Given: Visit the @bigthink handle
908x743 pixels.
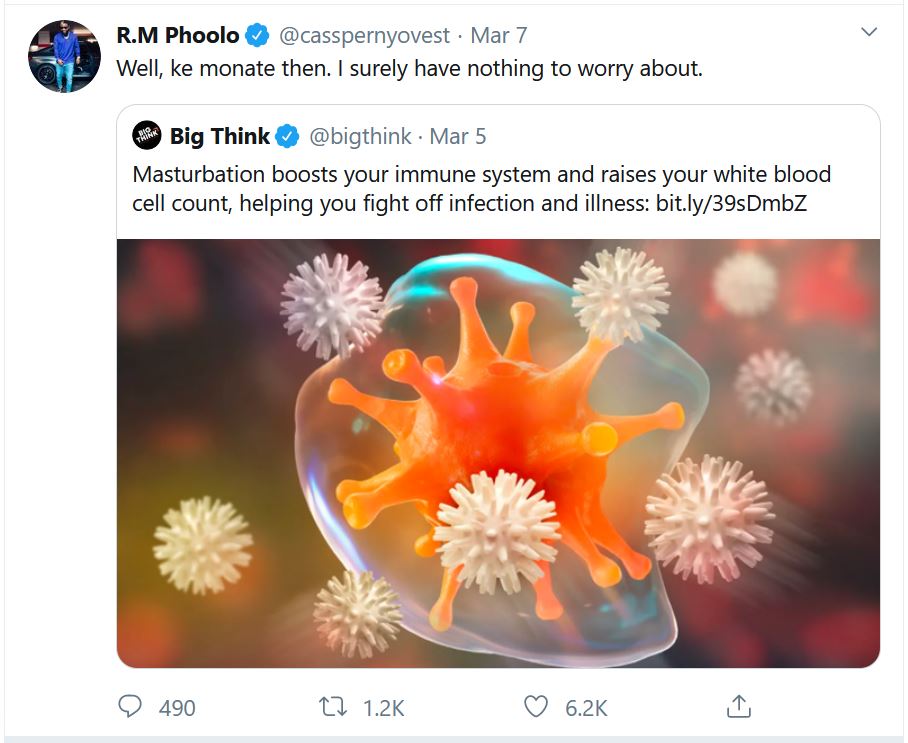Looking at the screenshot, I should (360, 137).
